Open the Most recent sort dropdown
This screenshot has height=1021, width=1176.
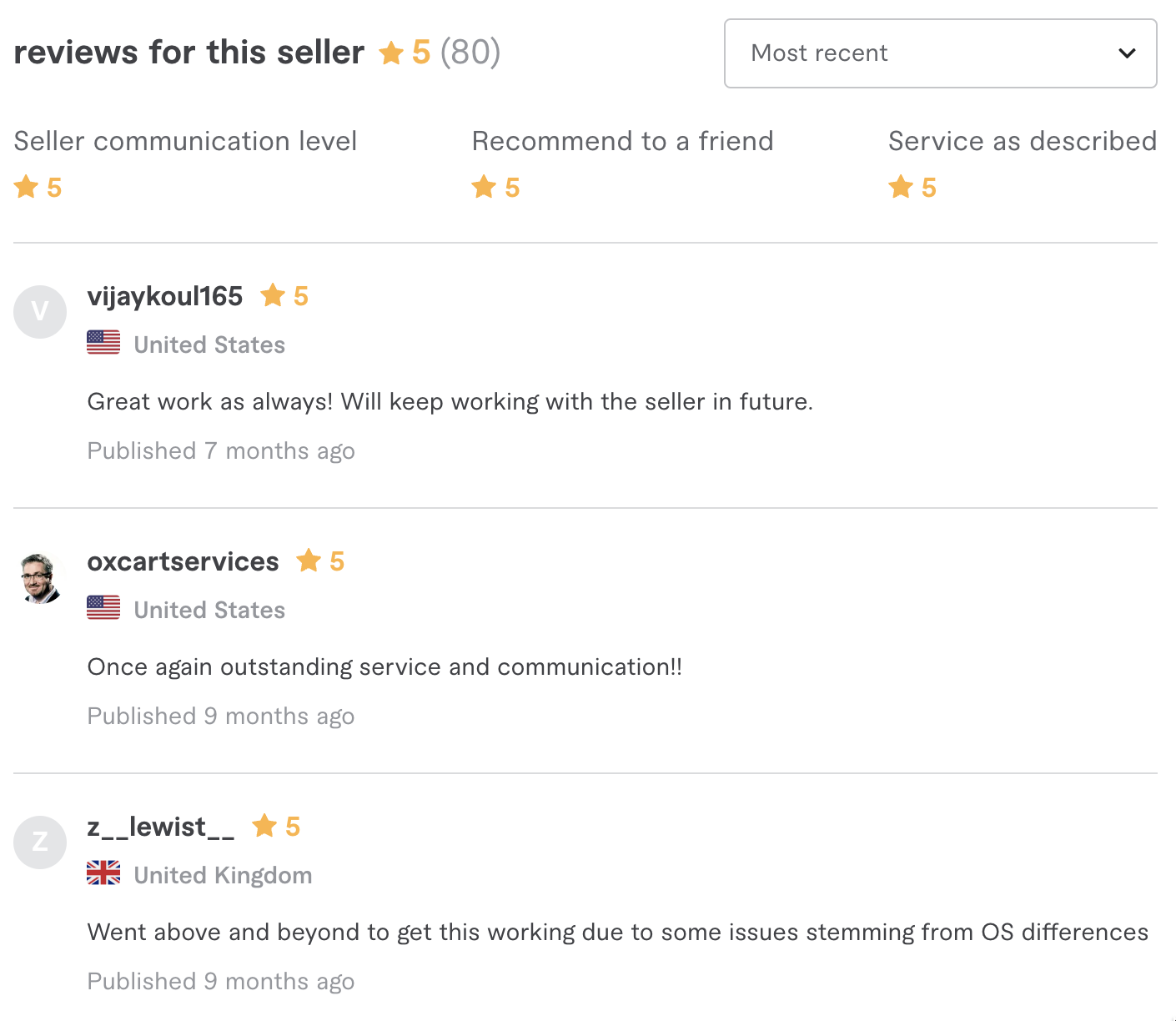940,53
